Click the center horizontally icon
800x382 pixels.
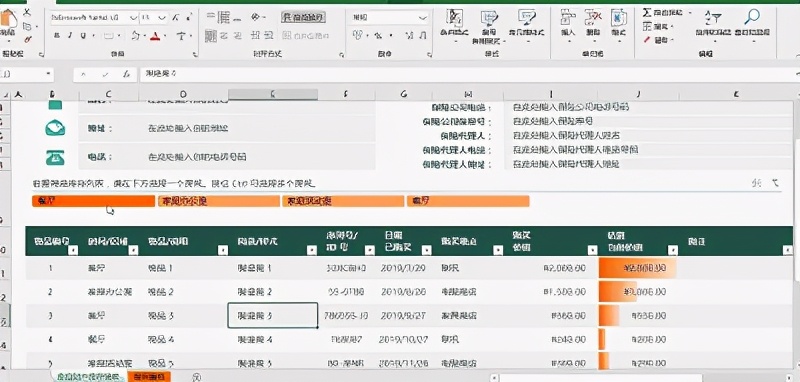223,36
